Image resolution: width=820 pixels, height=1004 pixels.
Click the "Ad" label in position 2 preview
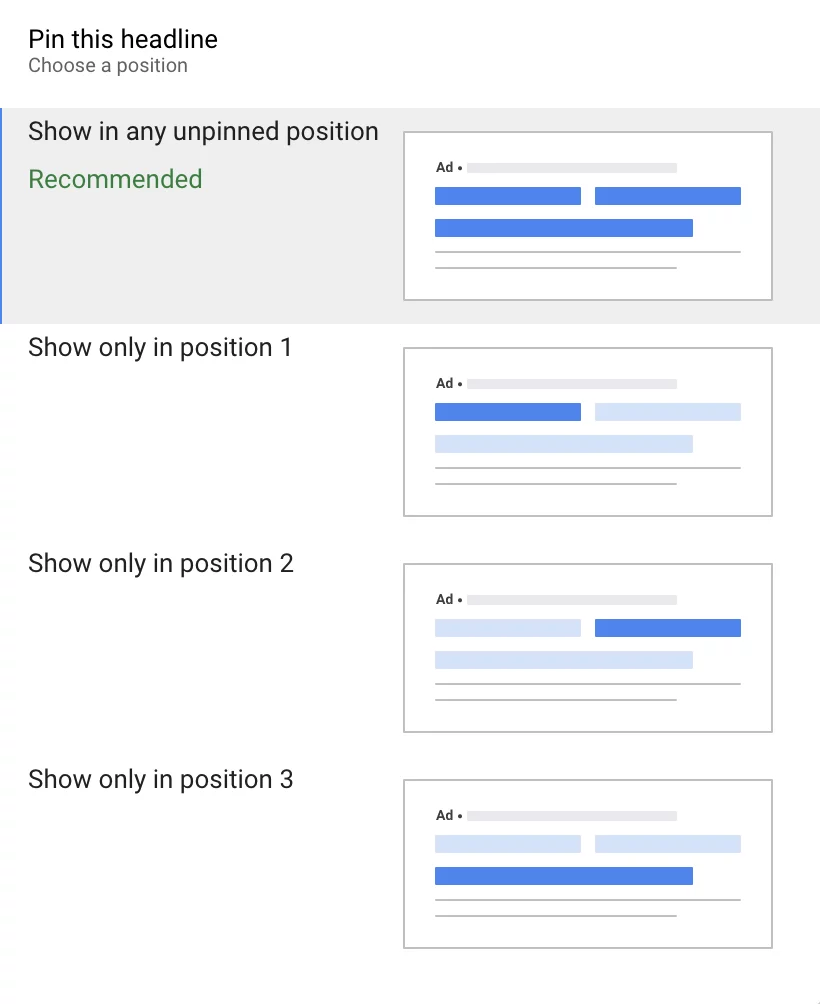445,600
